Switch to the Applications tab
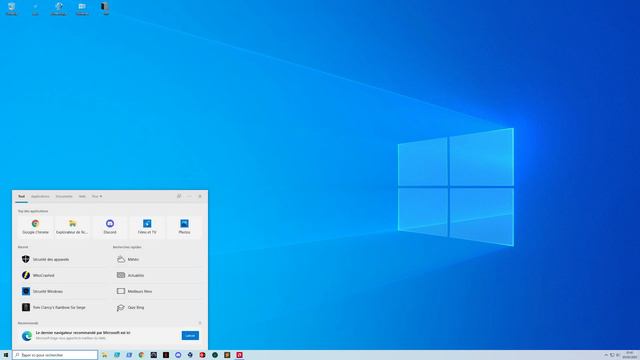 [40, 196]
